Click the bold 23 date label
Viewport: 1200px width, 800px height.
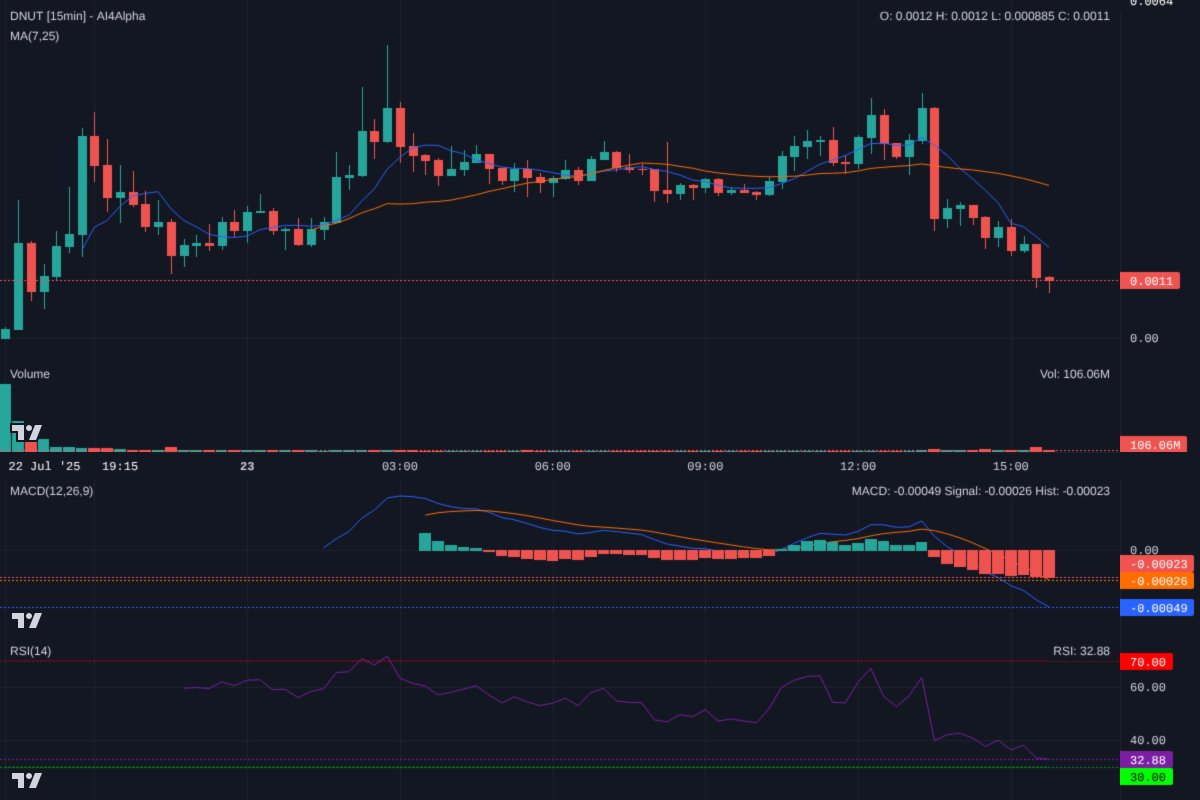coord(247,466)
